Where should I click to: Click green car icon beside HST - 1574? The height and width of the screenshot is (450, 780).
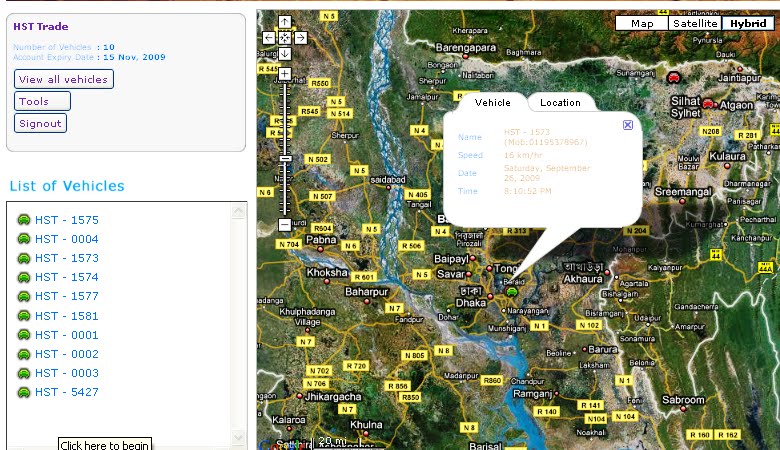coord(24,277)
